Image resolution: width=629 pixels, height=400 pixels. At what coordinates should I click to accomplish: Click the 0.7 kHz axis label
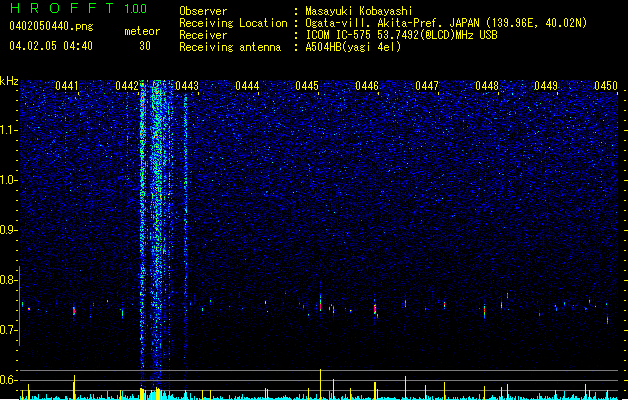pos(9,330)
